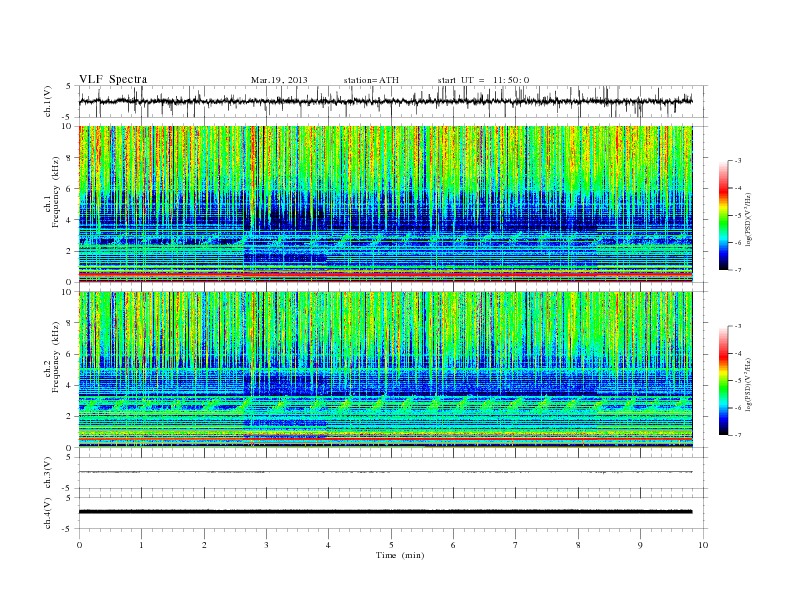The width and height of the screenshot is (792, 612).
Task: Click the time axis tick label "9"
Action: click(x=640, y=545)
